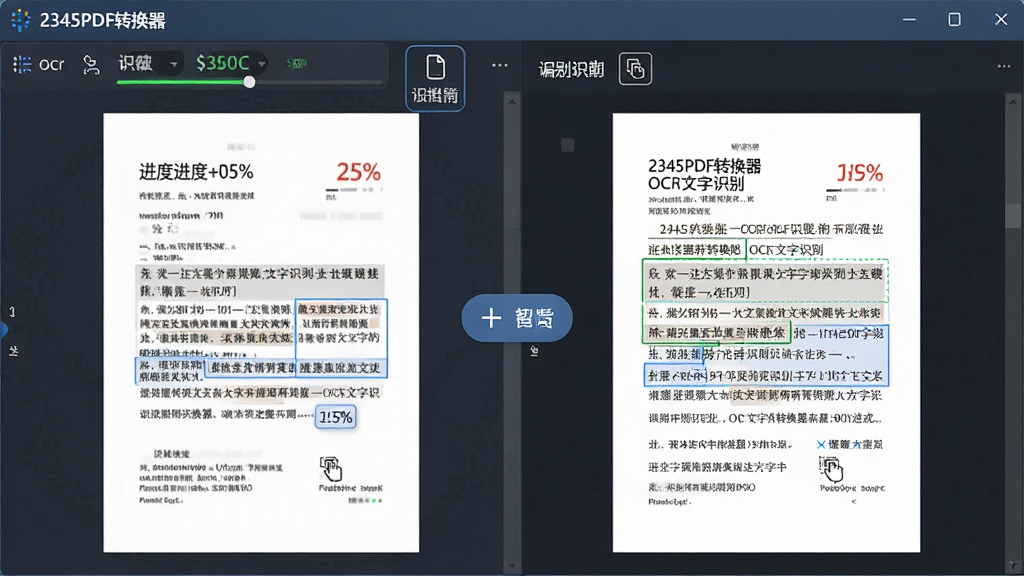Click the copy pages icon in right panel header
Screen dimensions: 1024x576
coord(635,69)
